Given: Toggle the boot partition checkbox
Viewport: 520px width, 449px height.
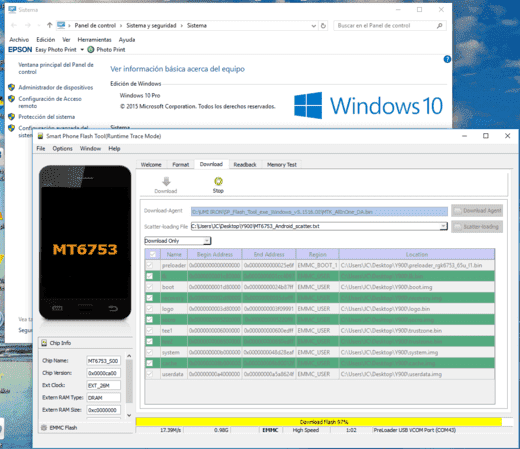Looking at the screenshot, I should [150, 287].
